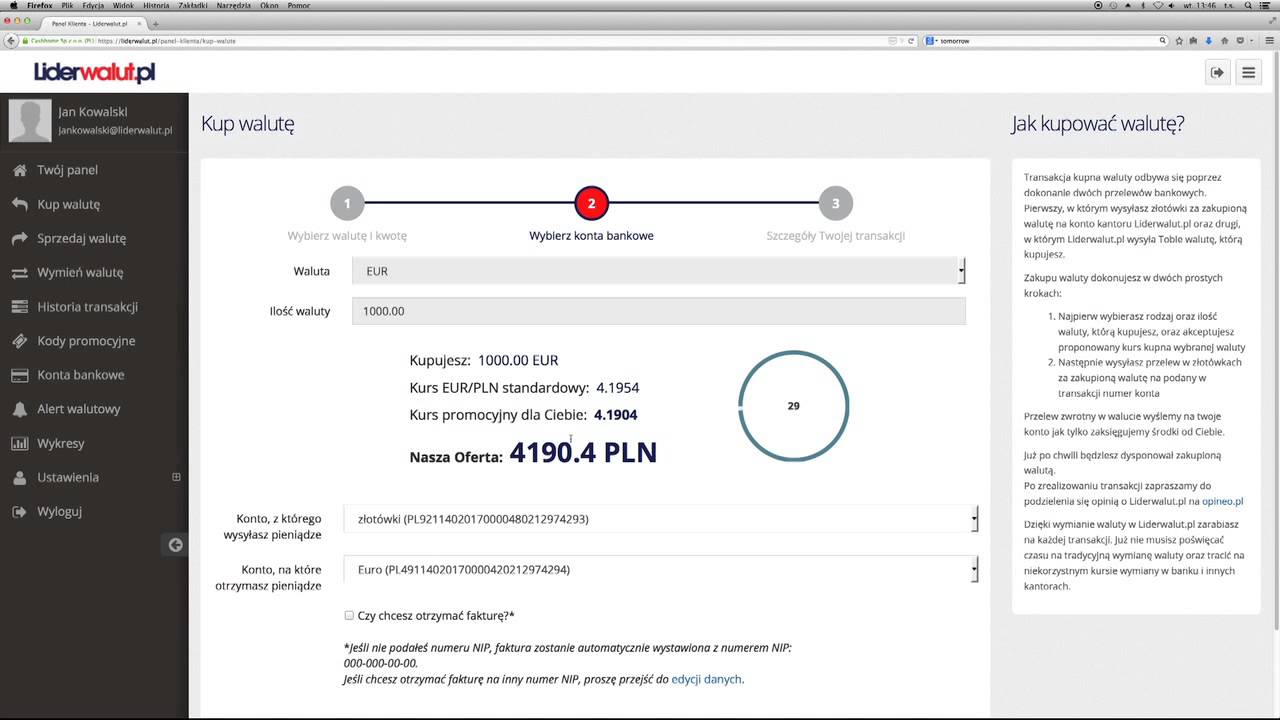This screenshot has height=720, width=1280.
Task: Click the Pocket icon in Firefox toolbar
Action: coord(1240,41)
